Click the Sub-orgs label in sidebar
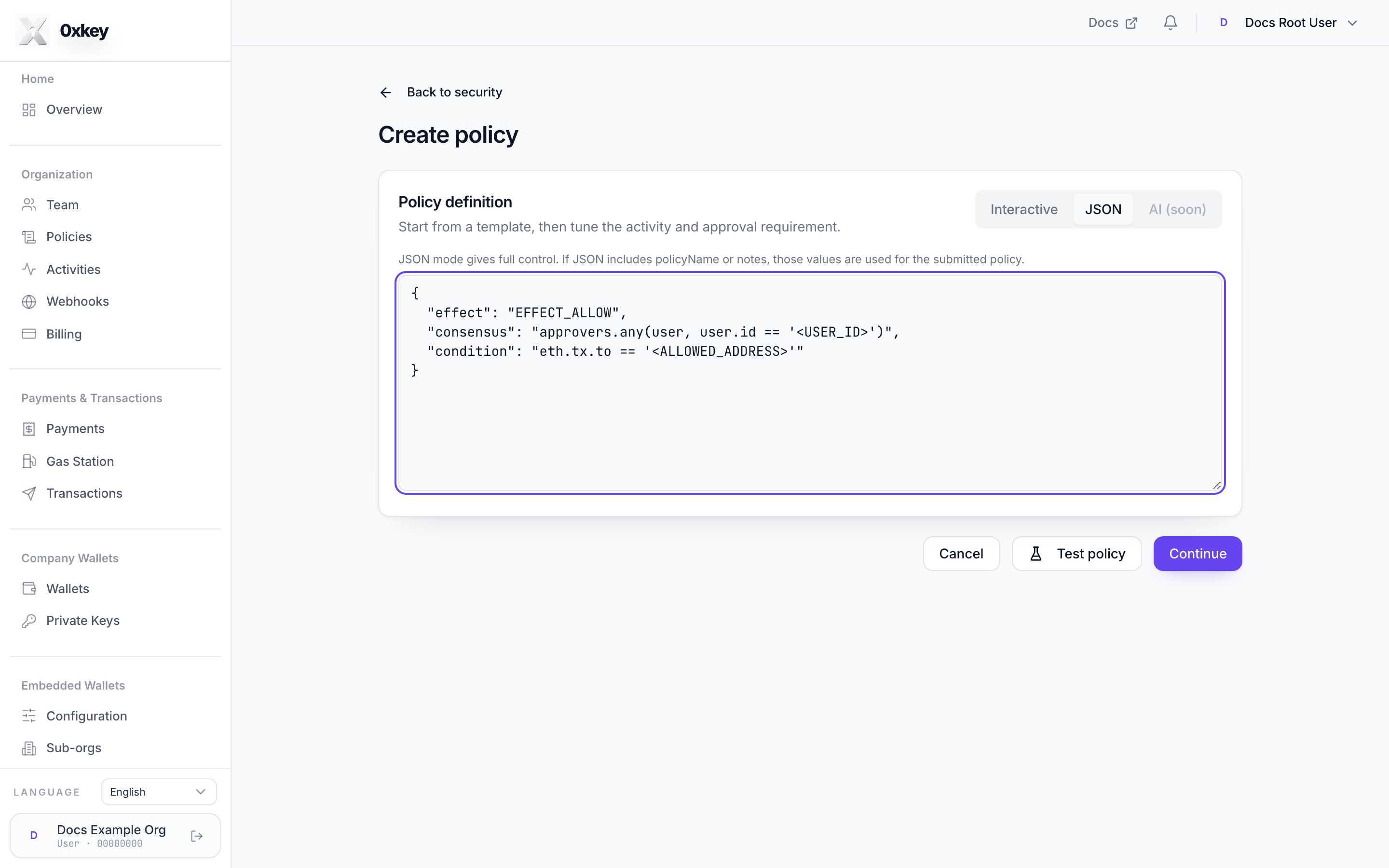1389x868 pixels. (x=73, y=748)
